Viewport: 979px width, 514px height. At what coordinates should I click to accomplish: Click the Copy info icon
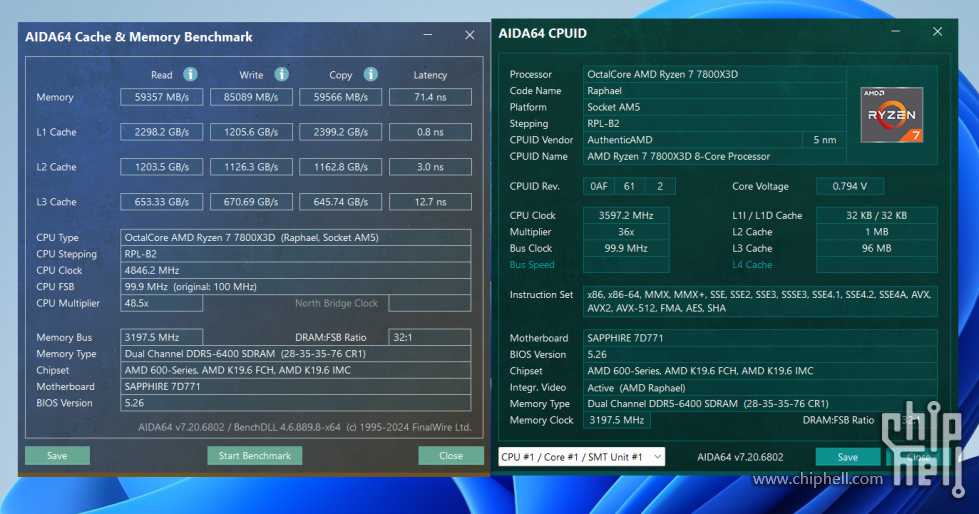pos(371,74)
